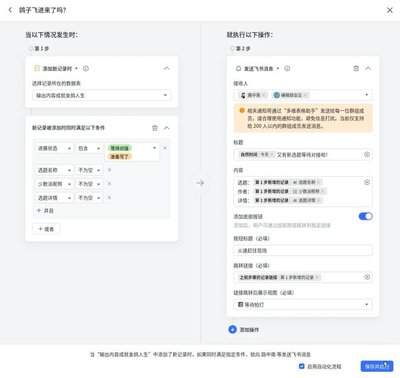Open info icon beside the step 1 trigger type

pyautogui.click(x=86, y=68)
